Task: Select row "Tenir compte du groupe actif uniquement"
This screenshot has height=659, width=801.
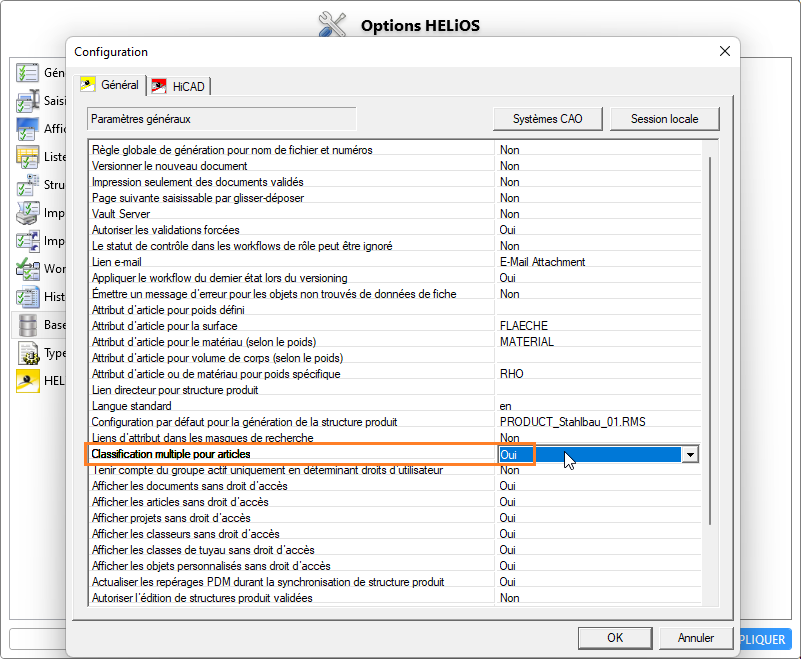Action: (394, 470)
